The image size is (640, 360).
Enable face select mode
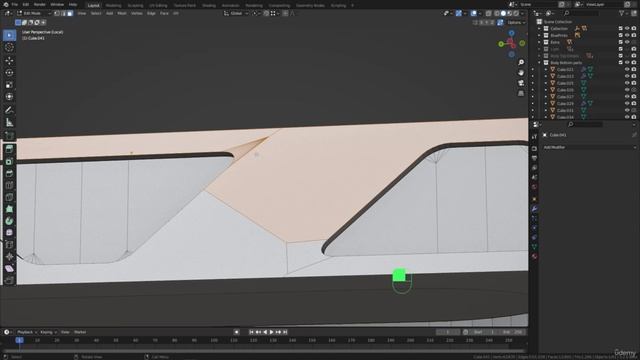(x=70, y=13)
